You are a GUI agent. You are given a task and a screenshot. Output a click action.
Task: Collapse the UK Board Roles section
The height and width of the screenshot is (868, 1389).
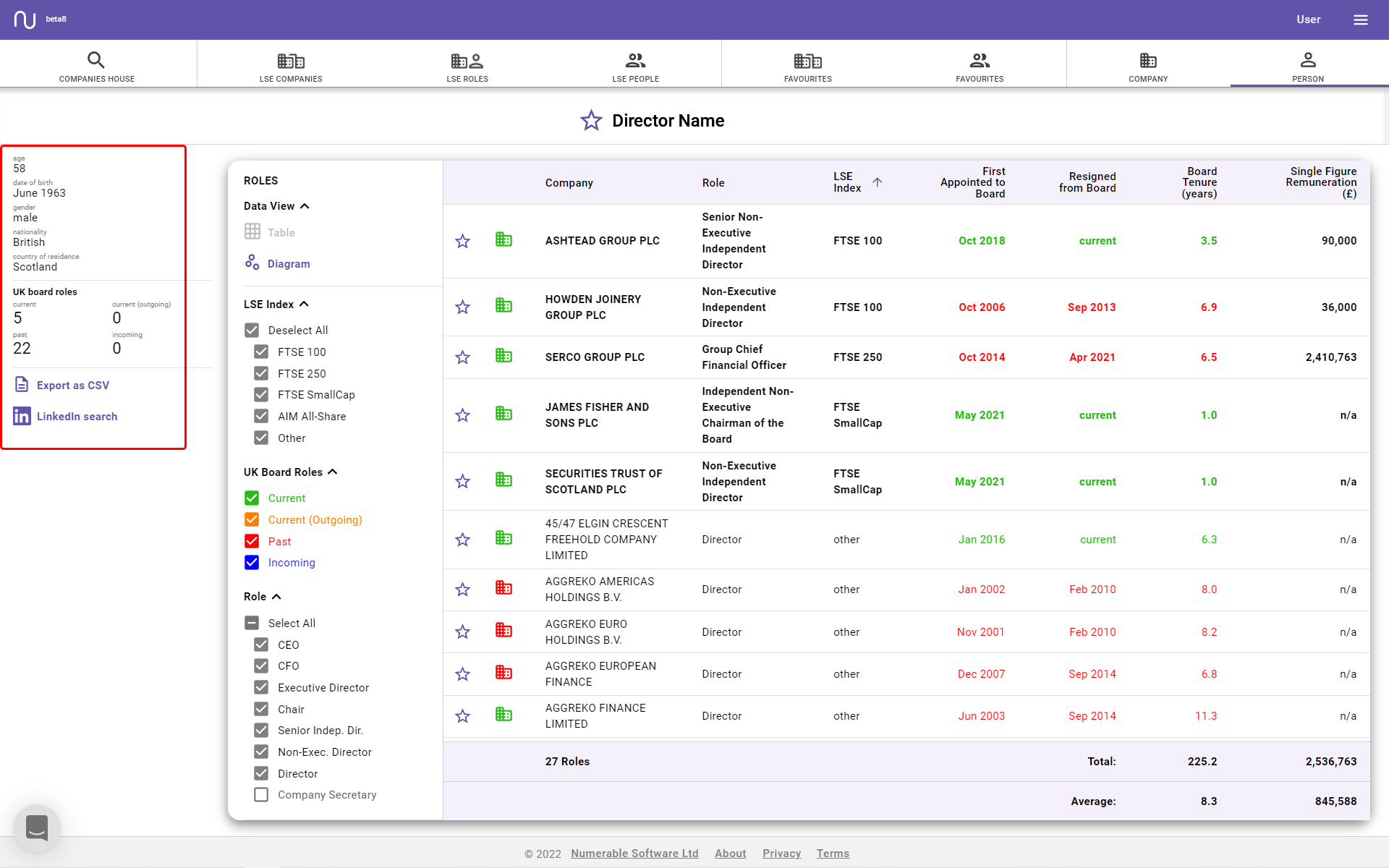(x=333, y=472)
